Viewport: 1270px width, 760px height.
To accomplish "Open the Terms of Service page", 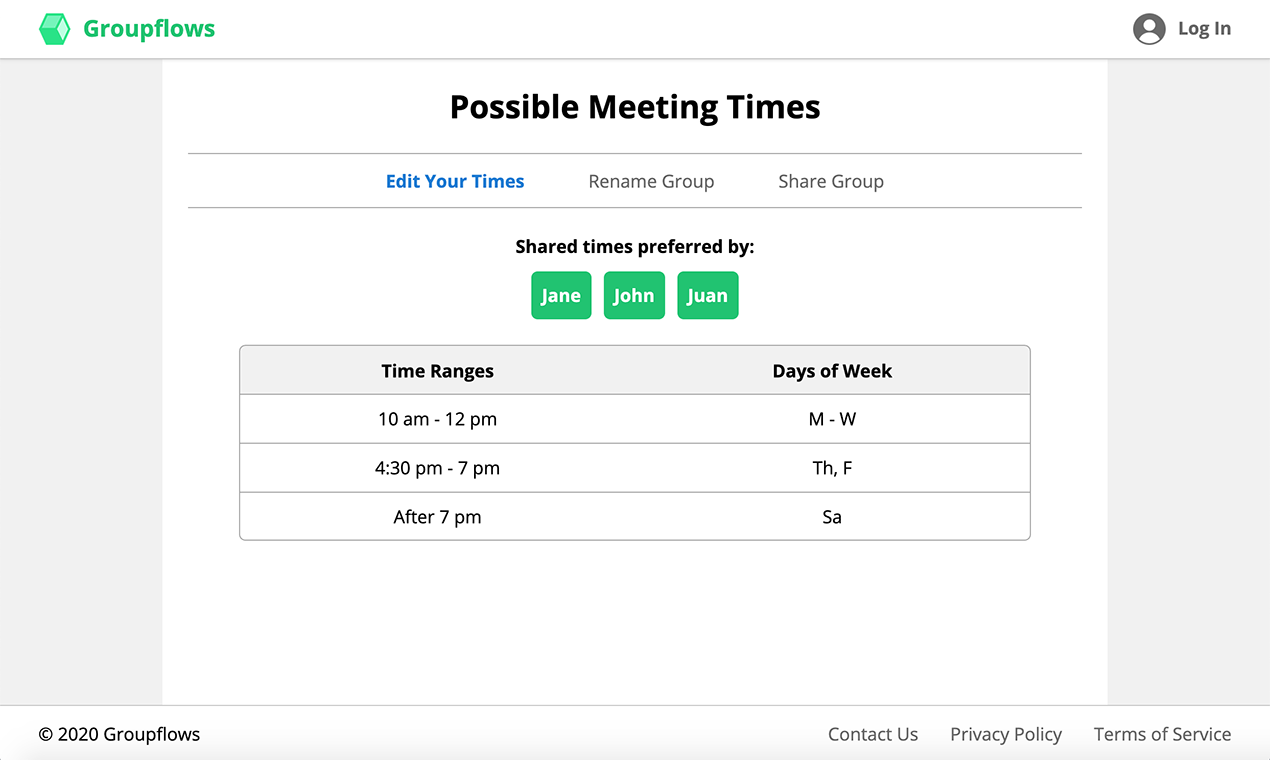I will [1162, 734].
